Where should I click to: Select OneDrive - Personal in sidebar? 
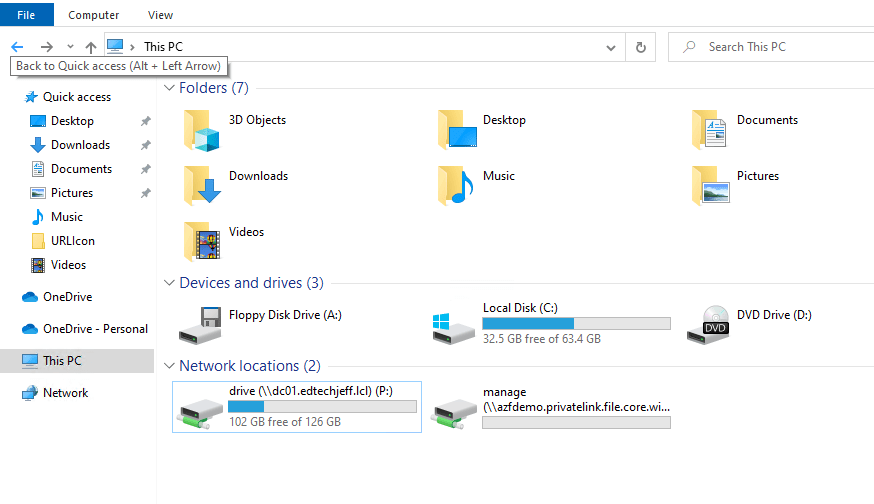pyautogui.click(x=95, y=329)
